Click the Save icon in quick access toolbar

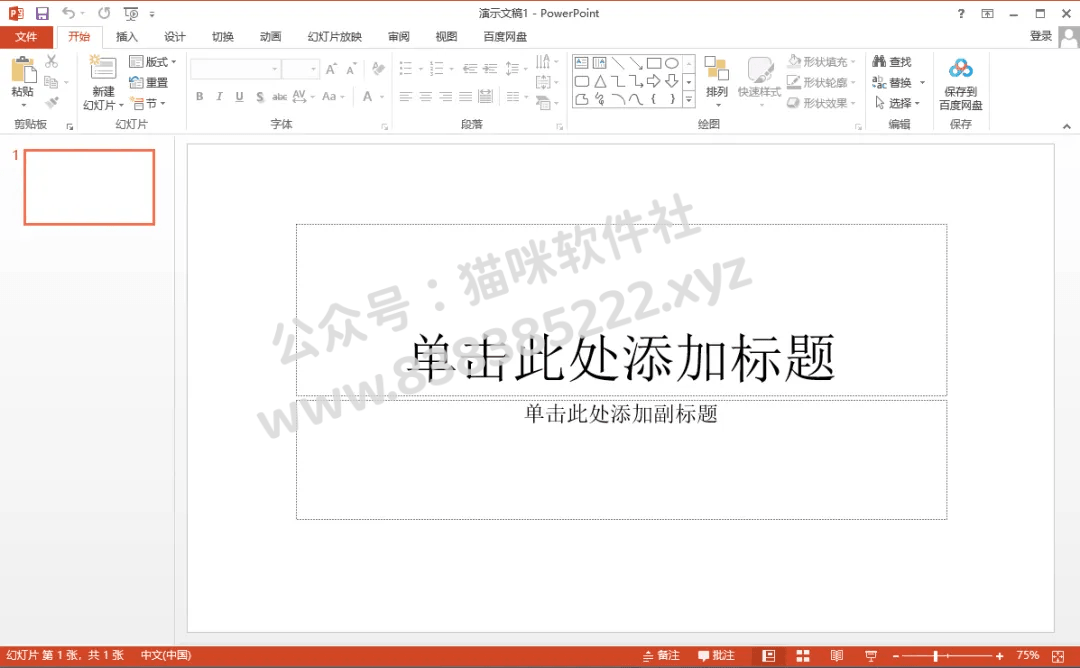pyautogui.click(x=42, y=13)
